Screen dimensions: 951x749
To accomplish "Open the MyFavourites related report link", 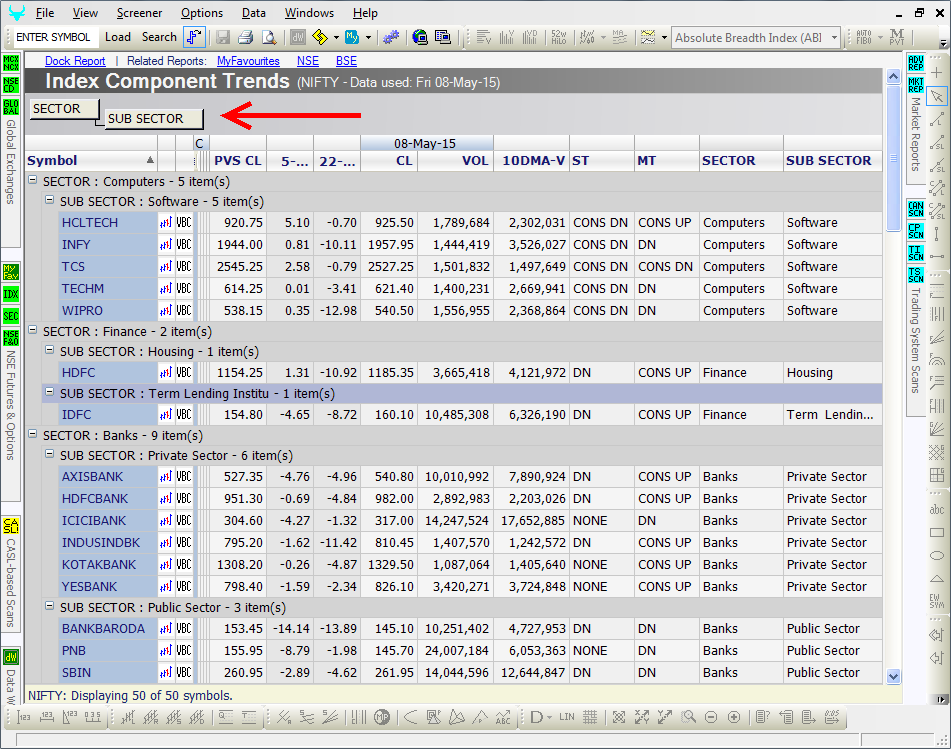I will pos(248,61).
